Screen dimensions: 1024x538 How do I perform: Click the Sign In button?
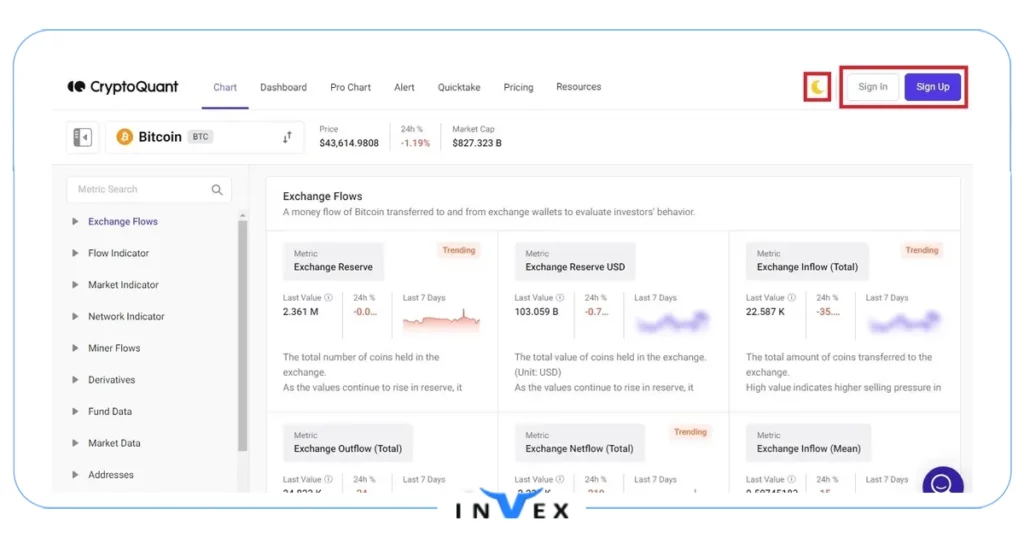pos(872,87)
